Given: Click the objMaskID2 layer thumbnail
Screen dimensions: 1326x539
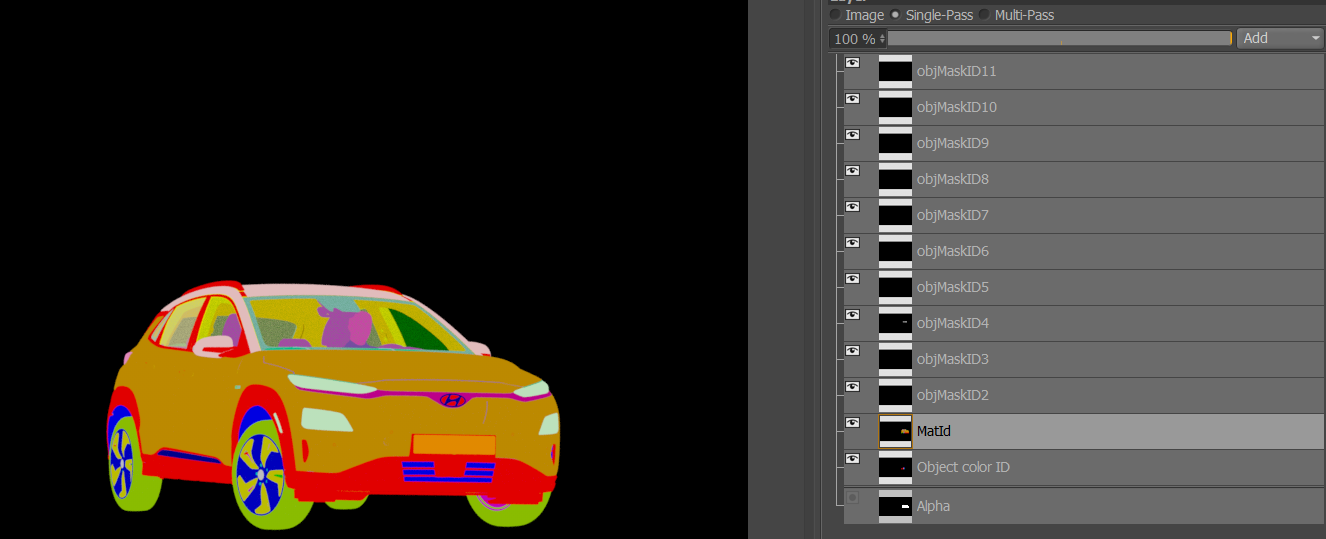Looking at the screenshot, I should [896, 395].
